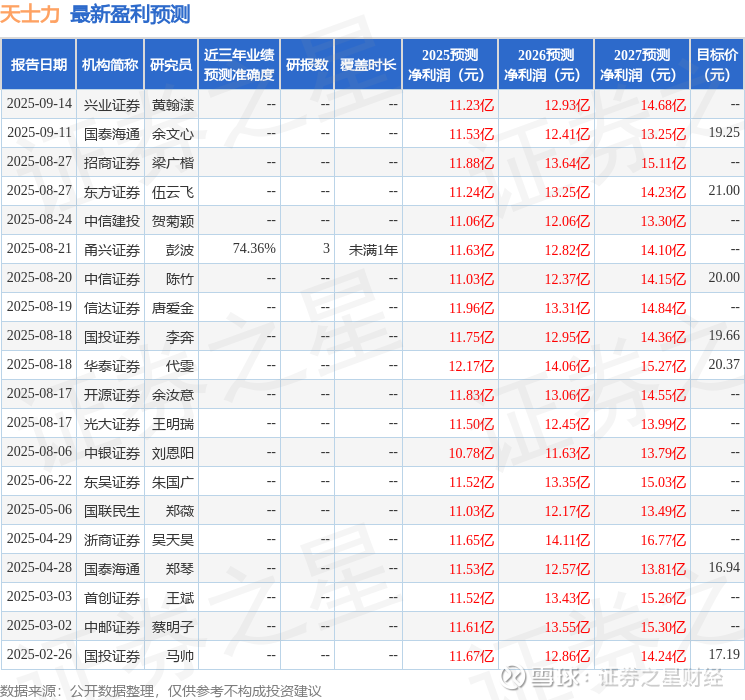Viewport: 745px width, 700px height.
Task: Click target price 19.25
Action: (x=724, y=133)
